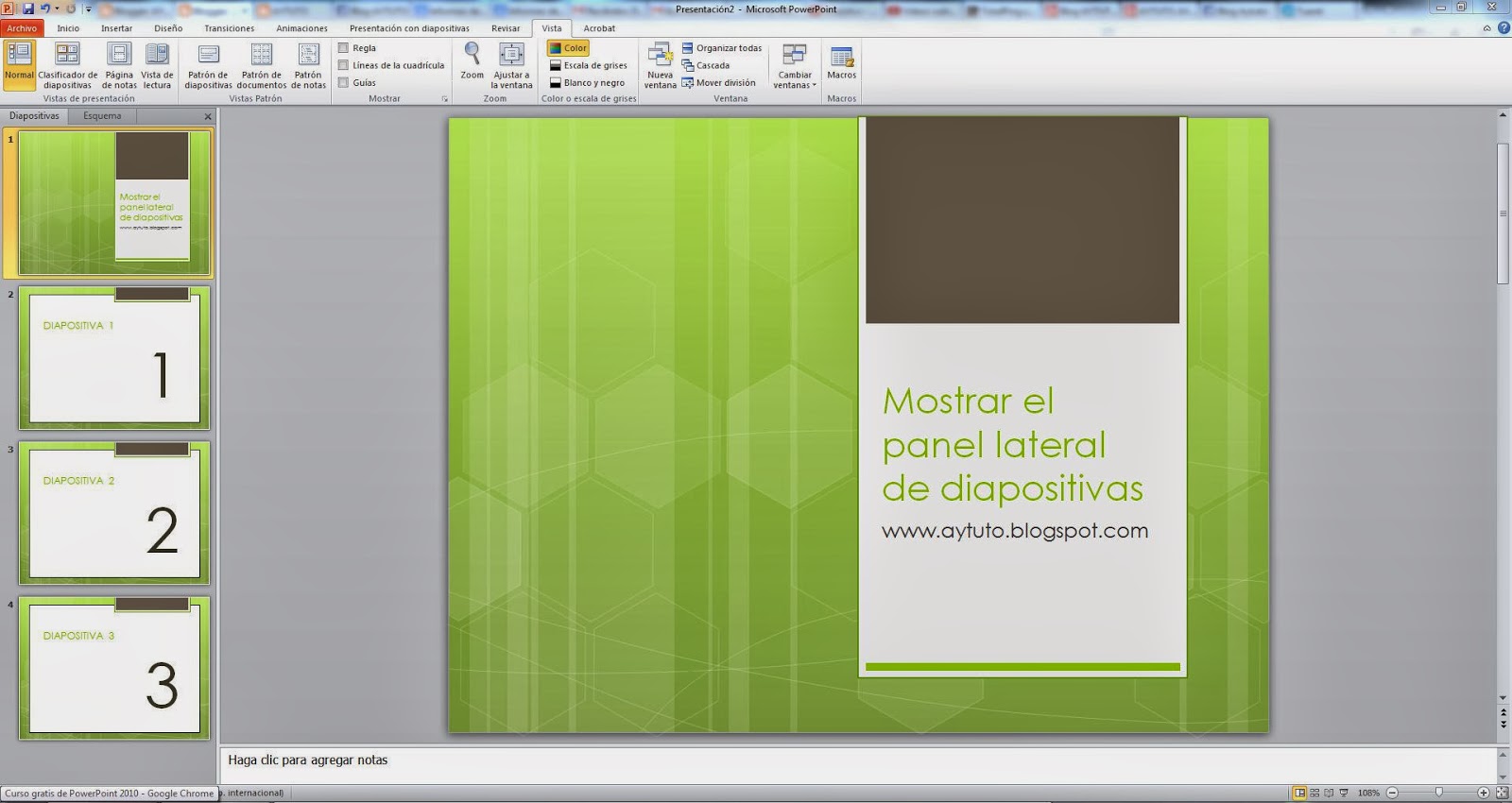The height and width of the screenshot is (803, 1512).
Task: Click the PowerPoint application icon in the title bar
Action: [8, 9]
